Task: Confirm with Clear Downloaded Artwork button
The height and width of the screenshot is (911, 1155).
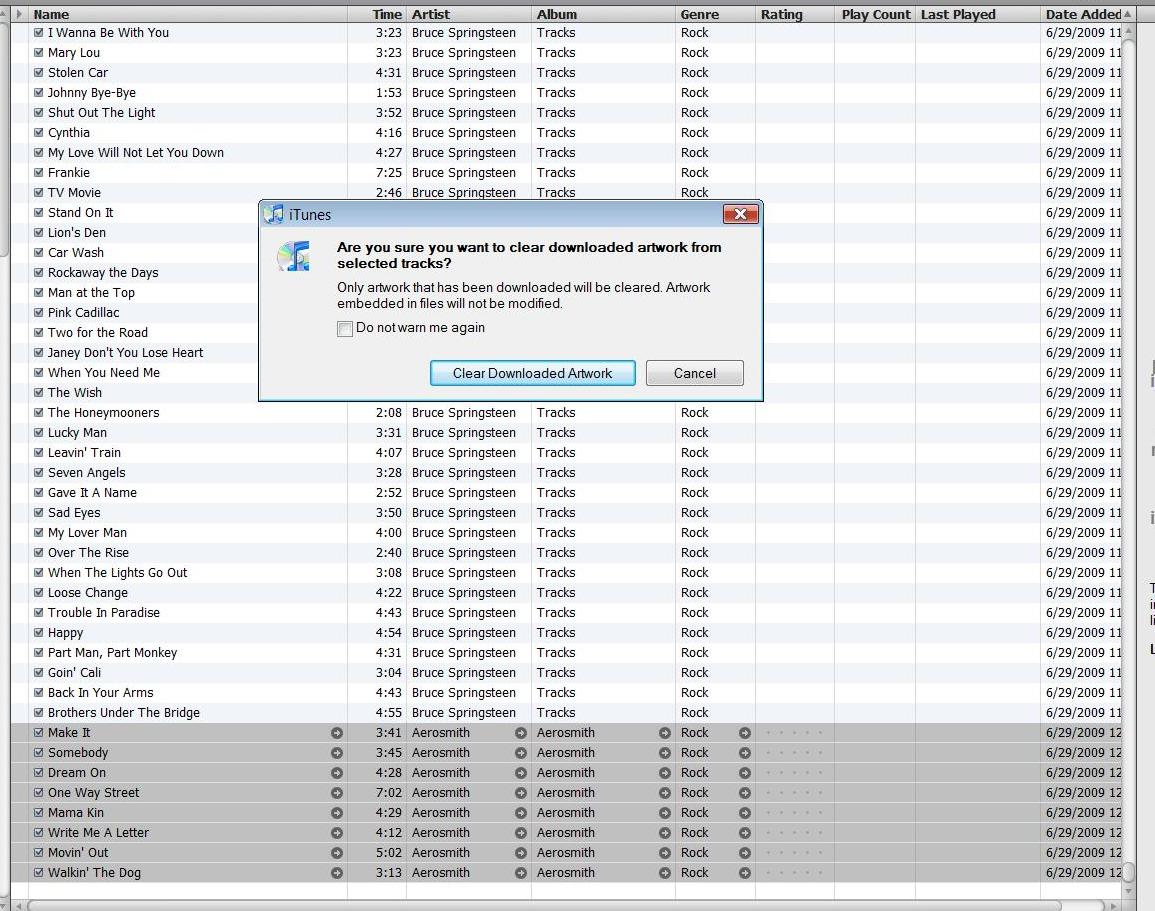Action: coord(533,373)
